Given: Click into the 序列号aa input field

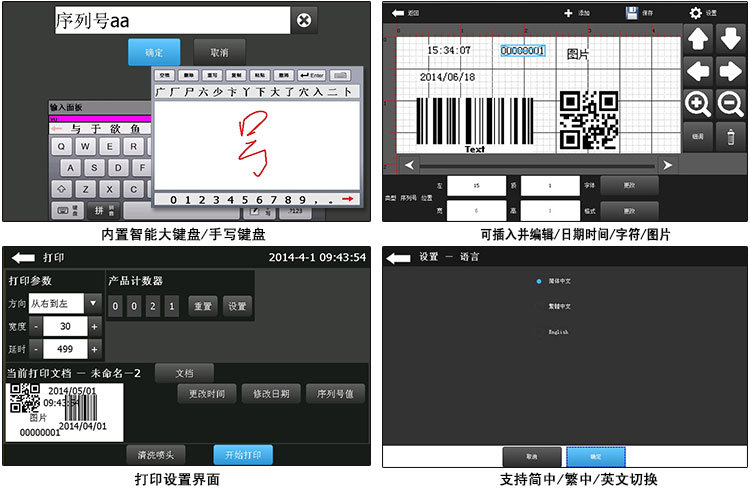Looking at the screenshot, I should click(x=172, y=20).
